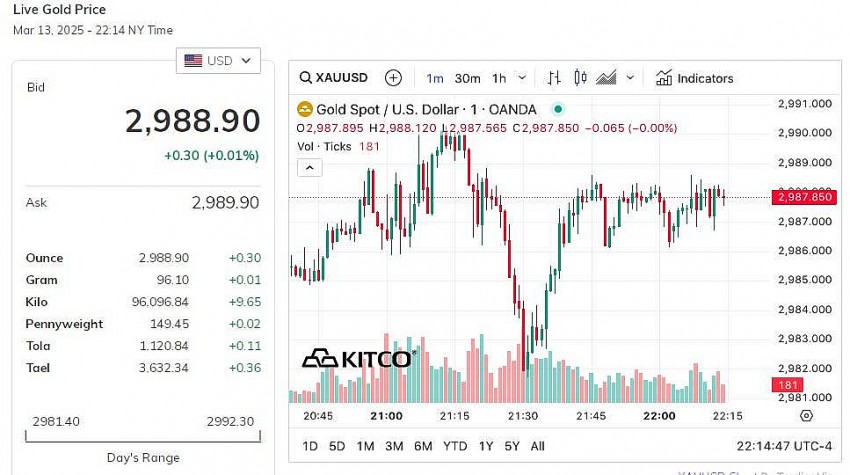850x475 pixels.
Task: Open the USD currency dropdown
Action: click(218, 61)
